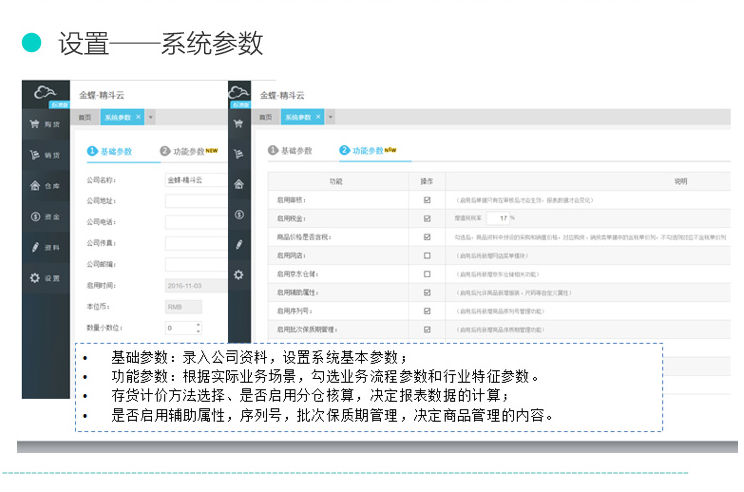Expand the tab list arrow above the company form
This screenshot has width=744, height=492.
[x=151, y=117]
